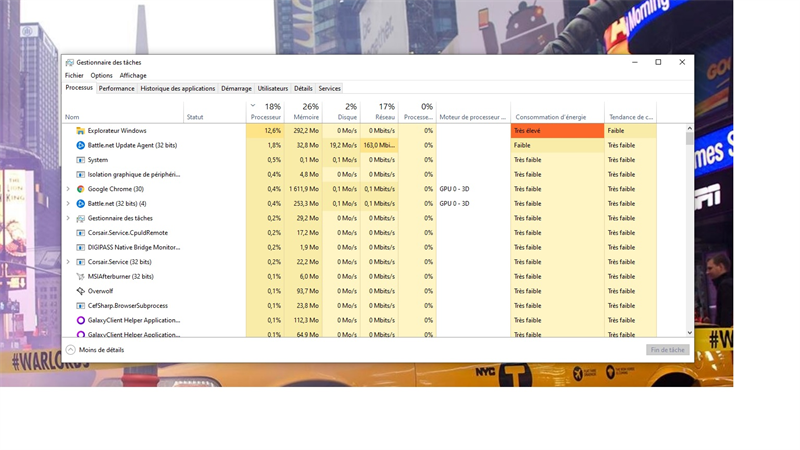The height and width of the screenshot is (450, 800).
Task: Click the Corsair.Service.CpuIdRemote icon
Action: (80, 233)
